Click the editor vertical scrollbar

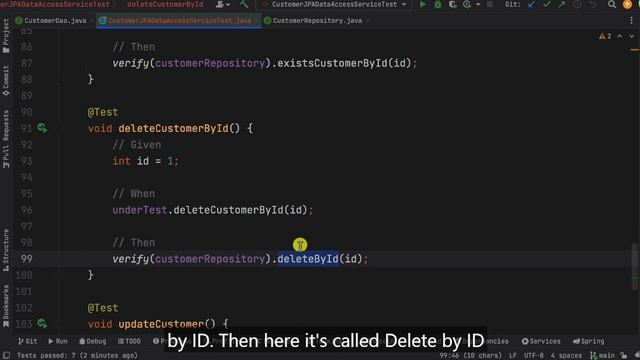click(634, 266)
